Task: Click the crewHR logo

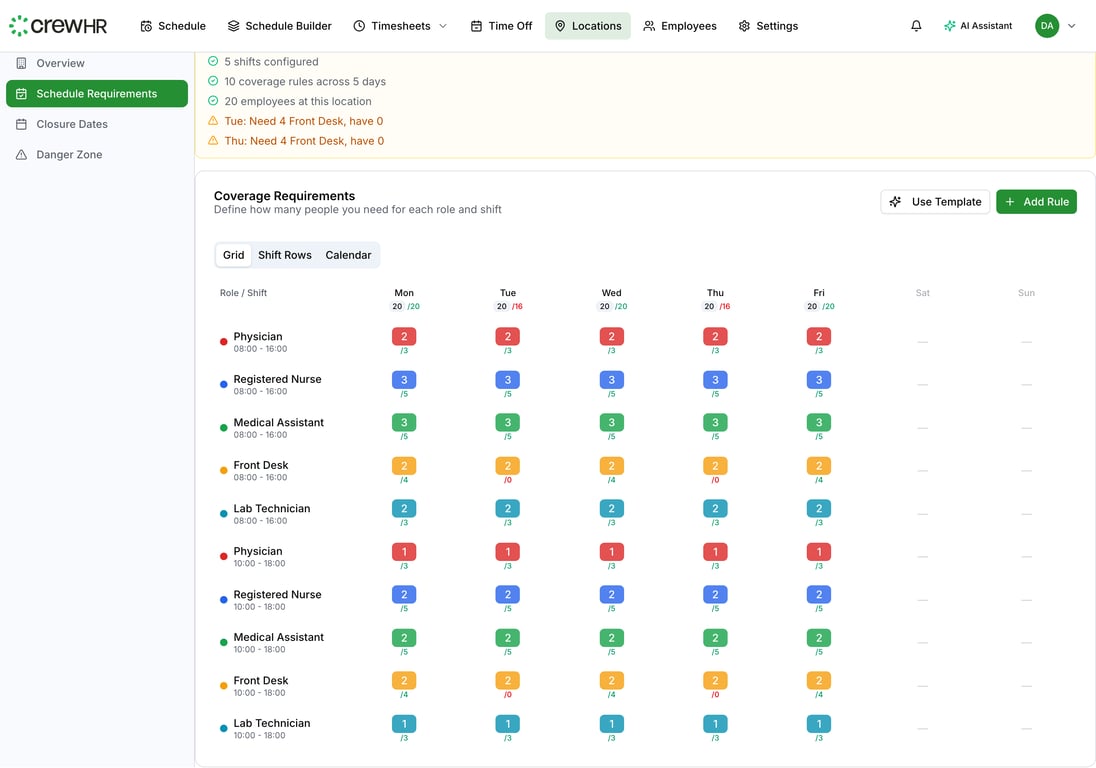Action: pos(58,26)
